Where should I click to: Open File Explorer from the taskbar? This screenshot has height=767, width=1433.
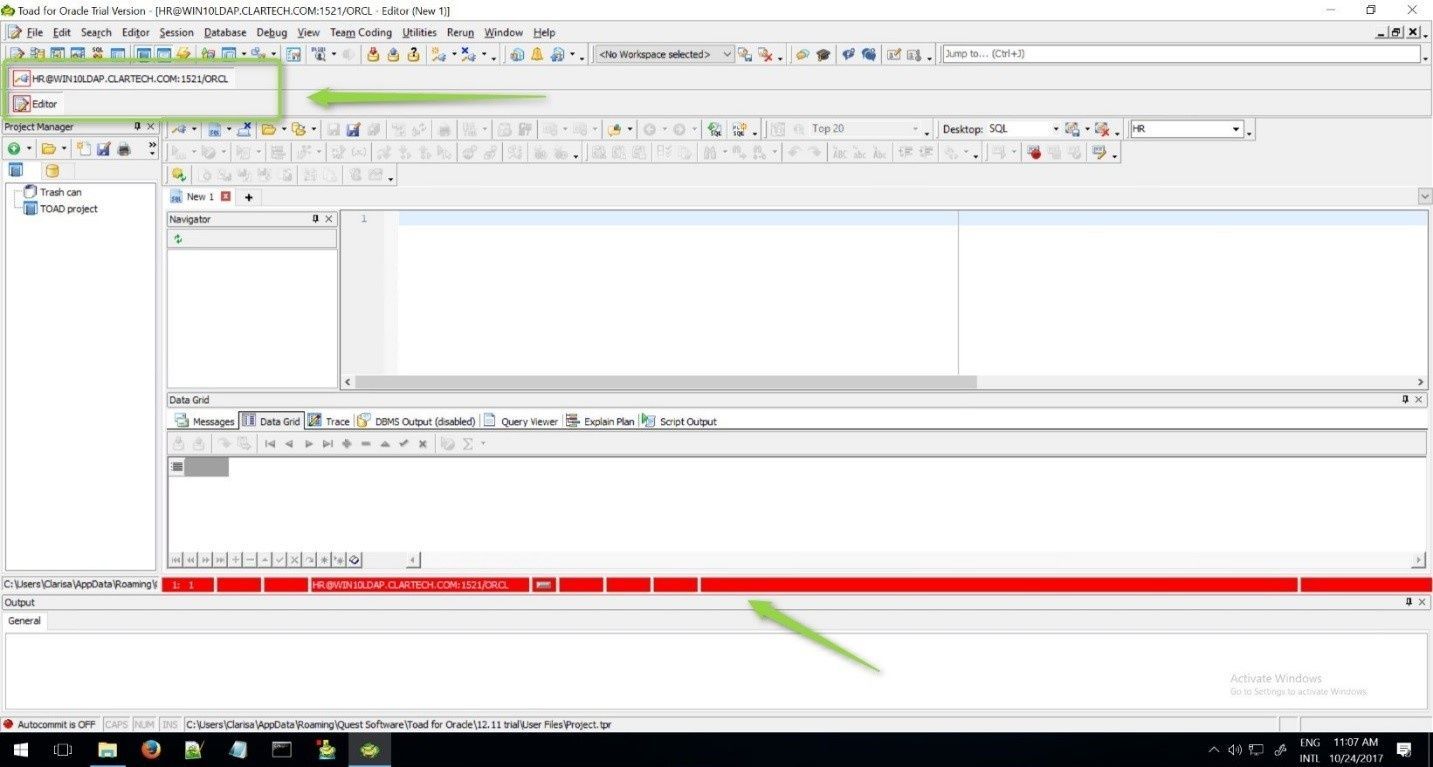click(x=107, y=749)
